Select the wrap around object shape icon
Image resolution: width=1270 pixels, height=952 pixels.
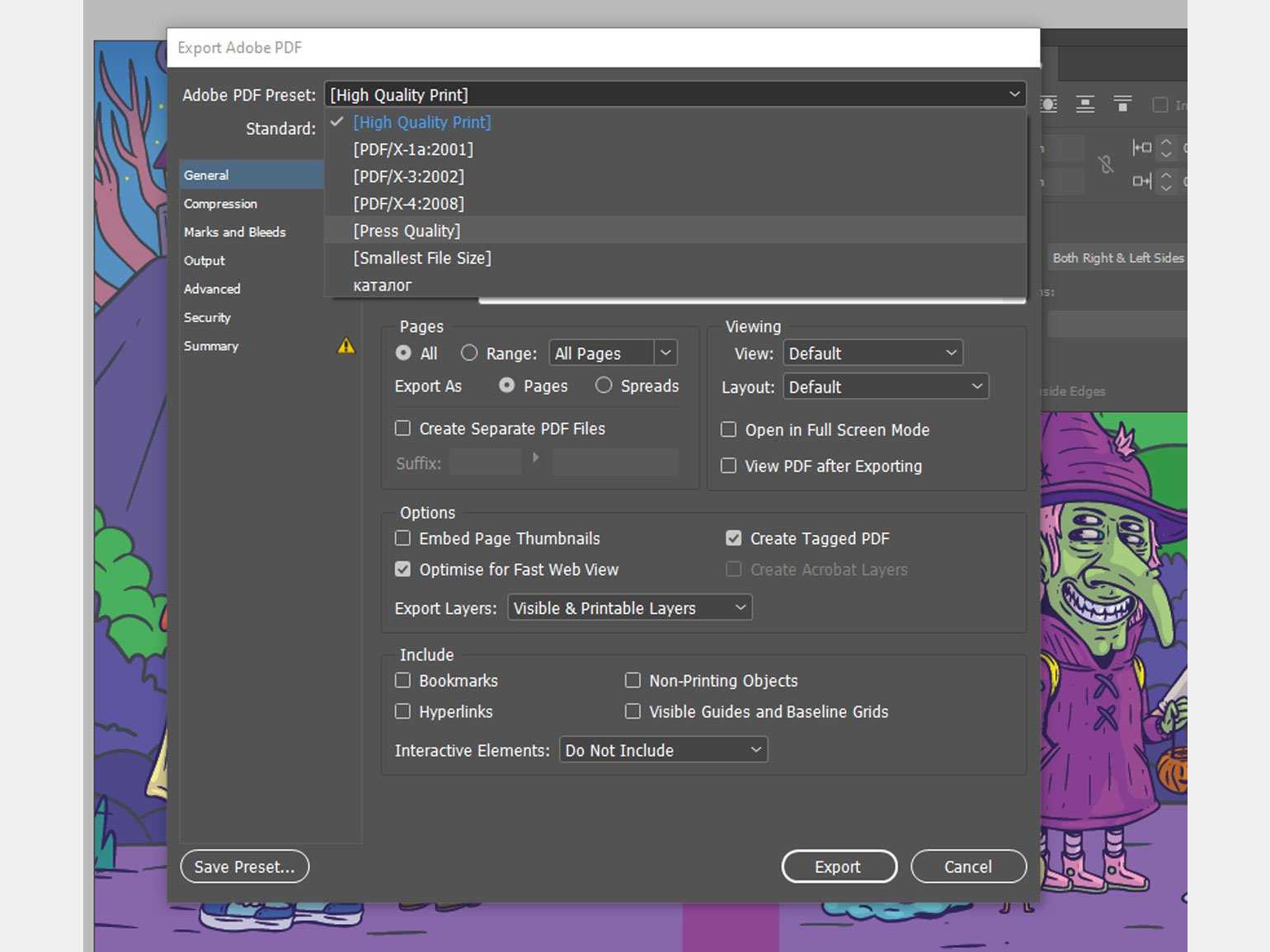pos(1049,105)
